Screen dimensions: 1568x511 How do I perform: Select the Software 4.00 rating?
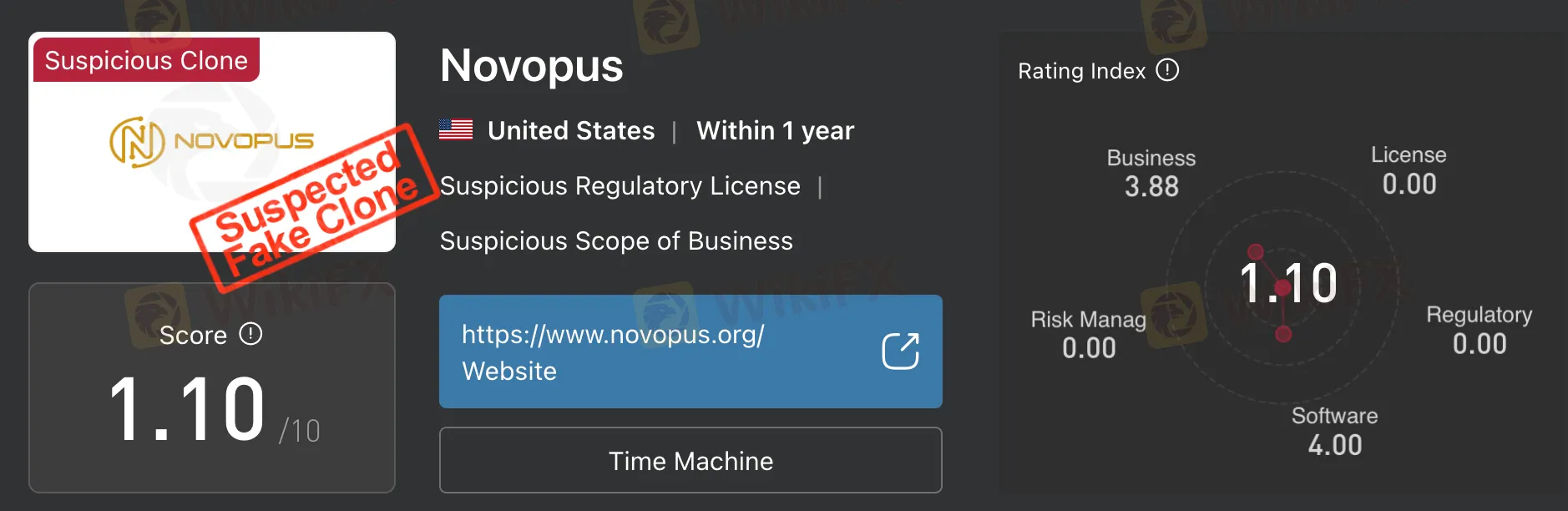pos(1334,432)
